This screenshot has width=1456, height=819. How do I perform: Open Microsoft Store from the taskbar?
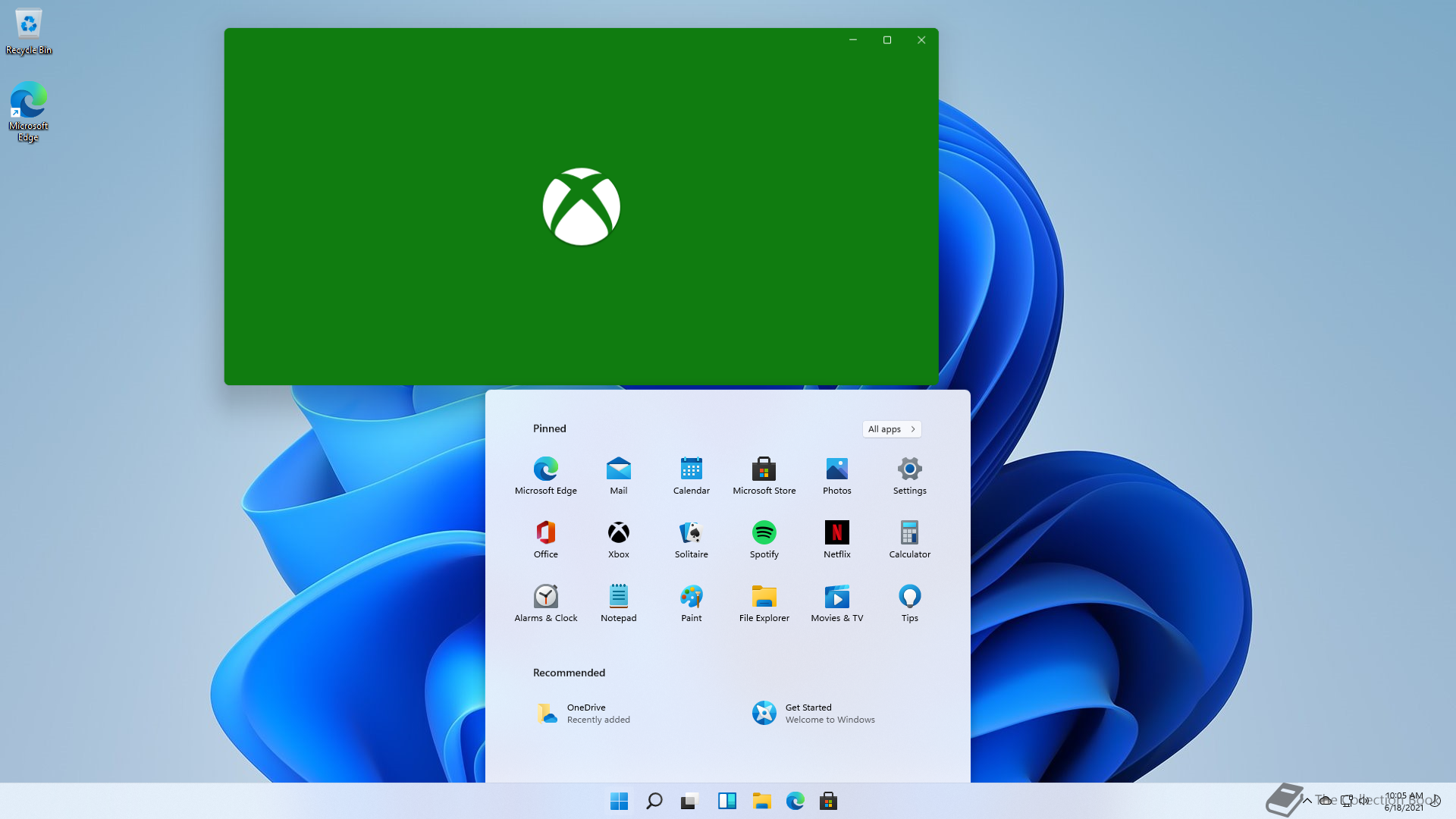pyautogui.click(x=828, y=801)
